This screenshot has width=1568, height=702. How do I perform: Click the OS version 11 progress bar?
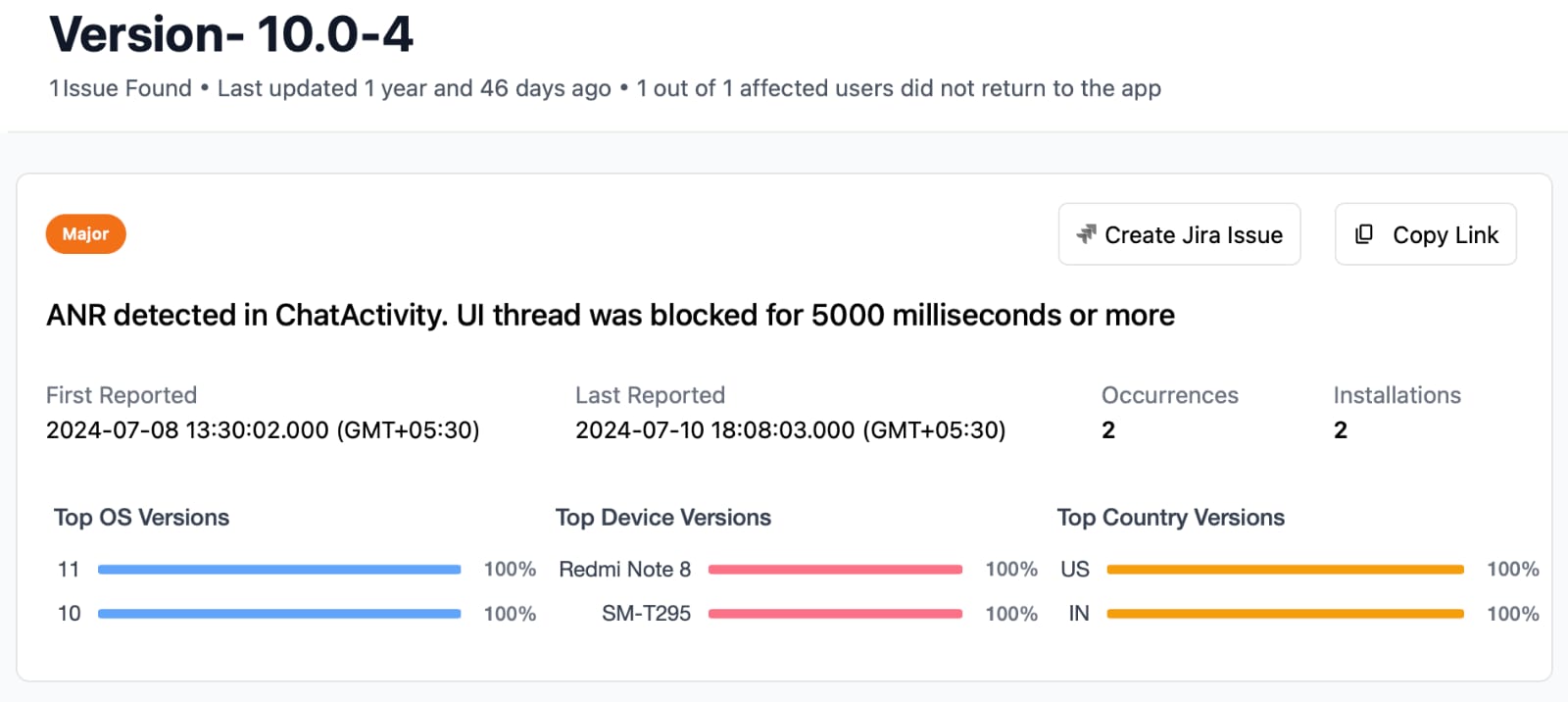(x=279, y=569)
